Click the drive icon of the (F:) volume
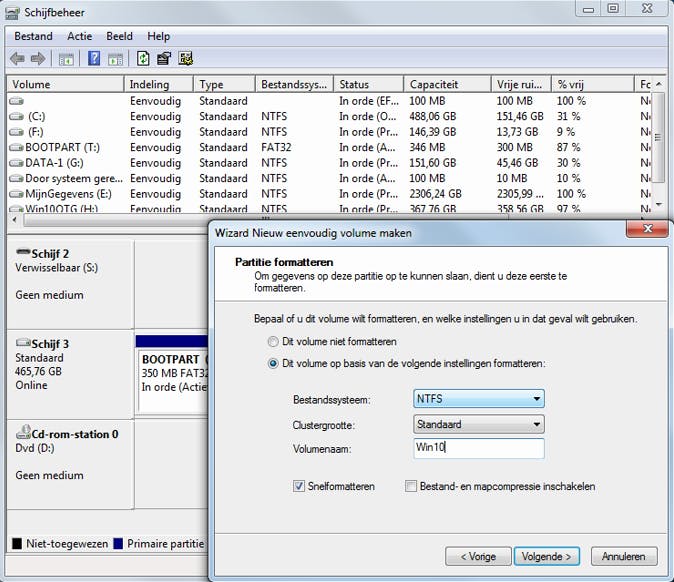This screenshot has width=674, height=582. click(x=16, y=132)
